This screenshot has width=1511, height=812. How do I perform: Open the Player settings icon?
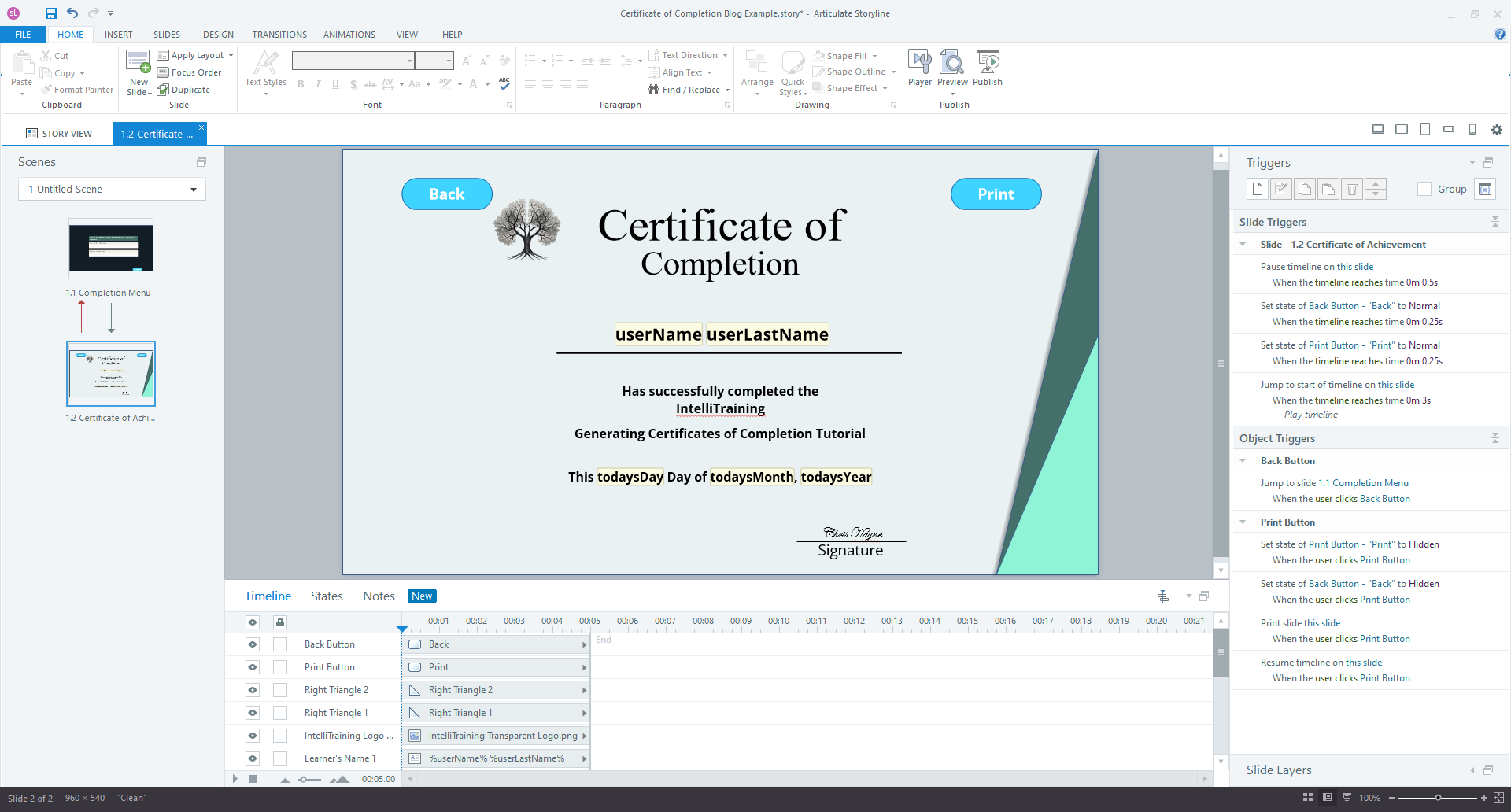[919, 63]
